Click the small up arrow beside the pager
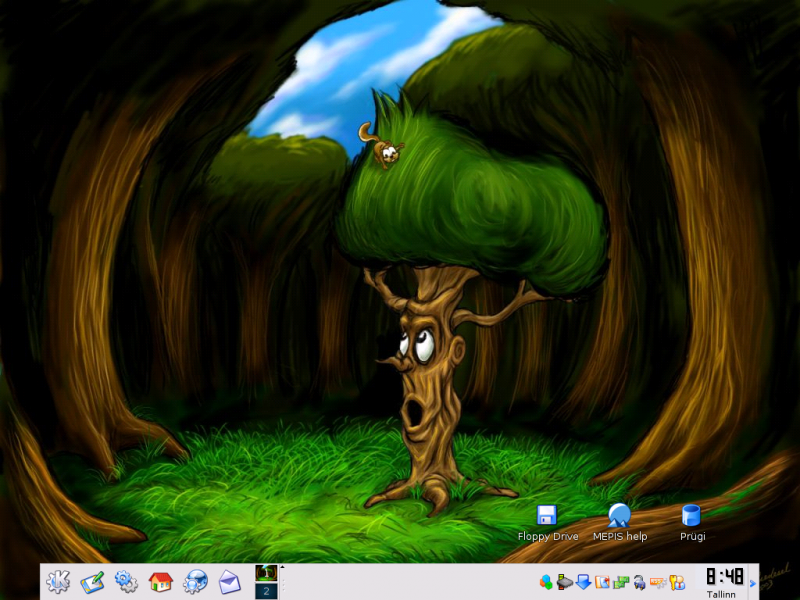The width and height of the screenshot is (800, 600). [282, 567]
